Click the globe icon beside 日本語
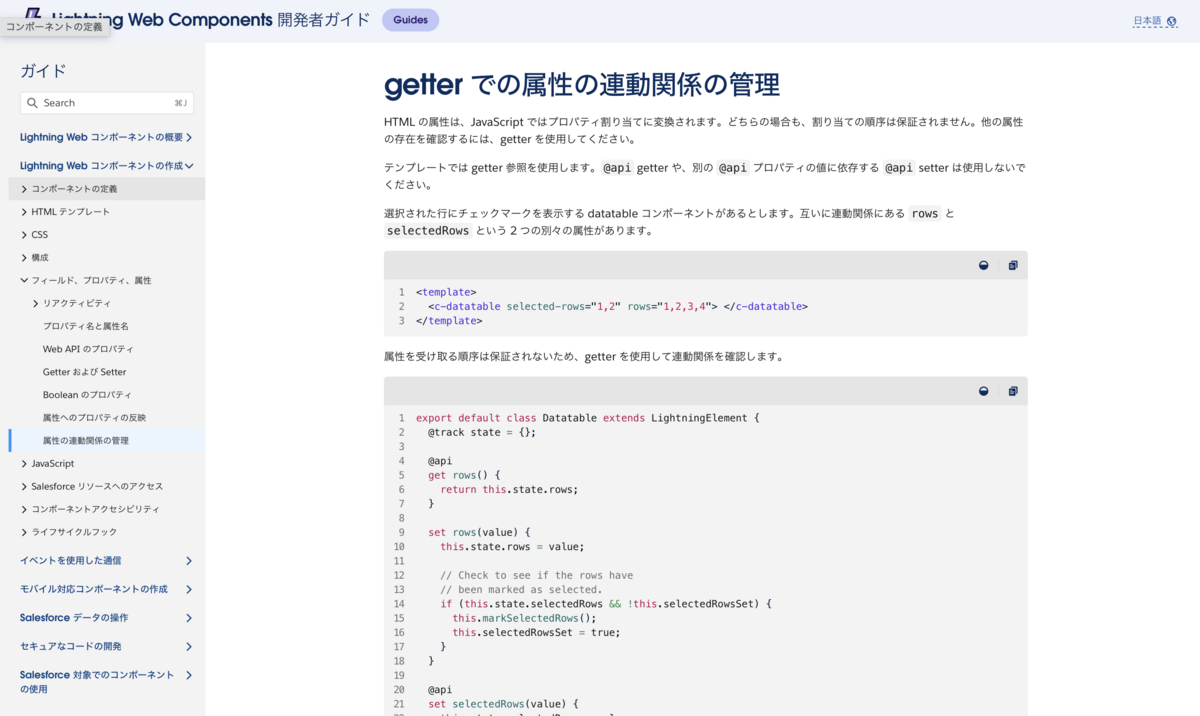 [x=1172, y=21]
